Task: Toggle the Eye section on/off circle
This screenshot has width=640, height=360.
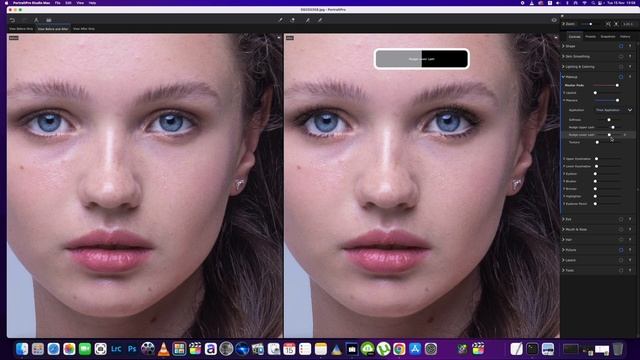Action: 621,219
